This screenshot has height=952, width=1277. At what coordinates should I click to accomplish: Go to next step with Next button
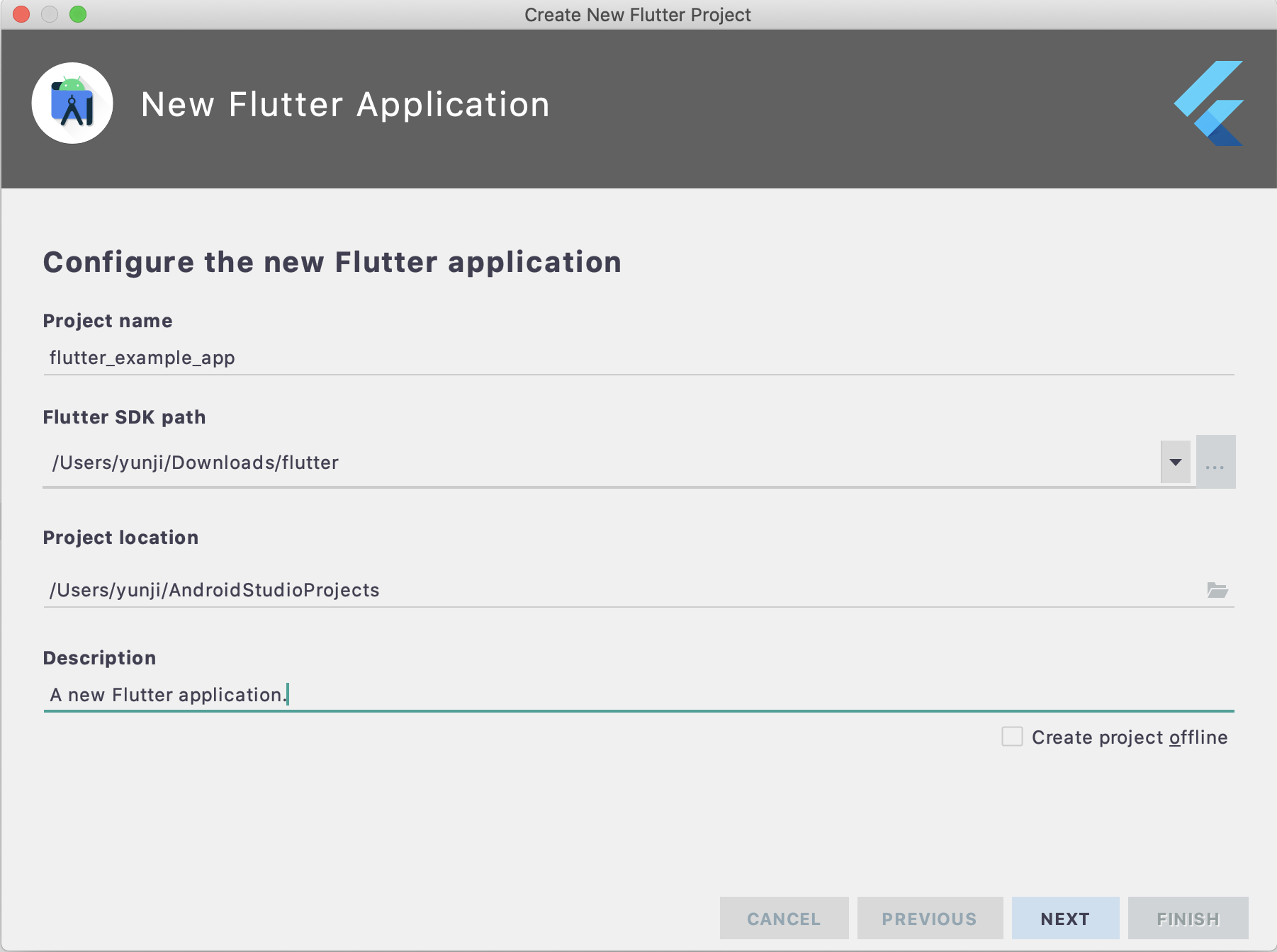point(1065,919)
